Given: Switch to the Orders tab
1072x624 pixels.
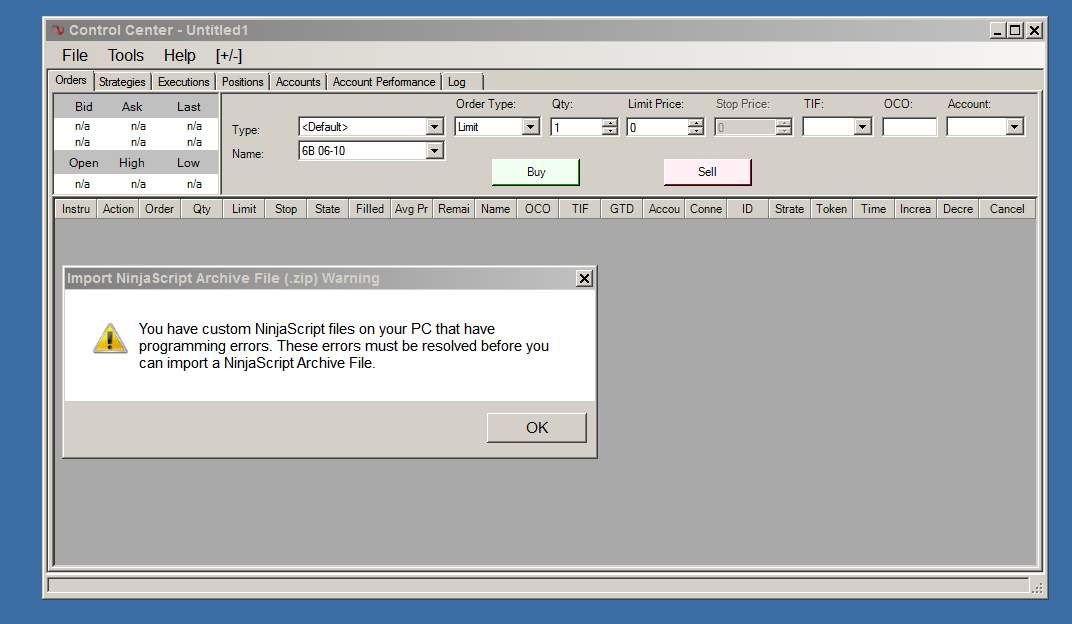Looking at the screenshot, I should 71,80.
